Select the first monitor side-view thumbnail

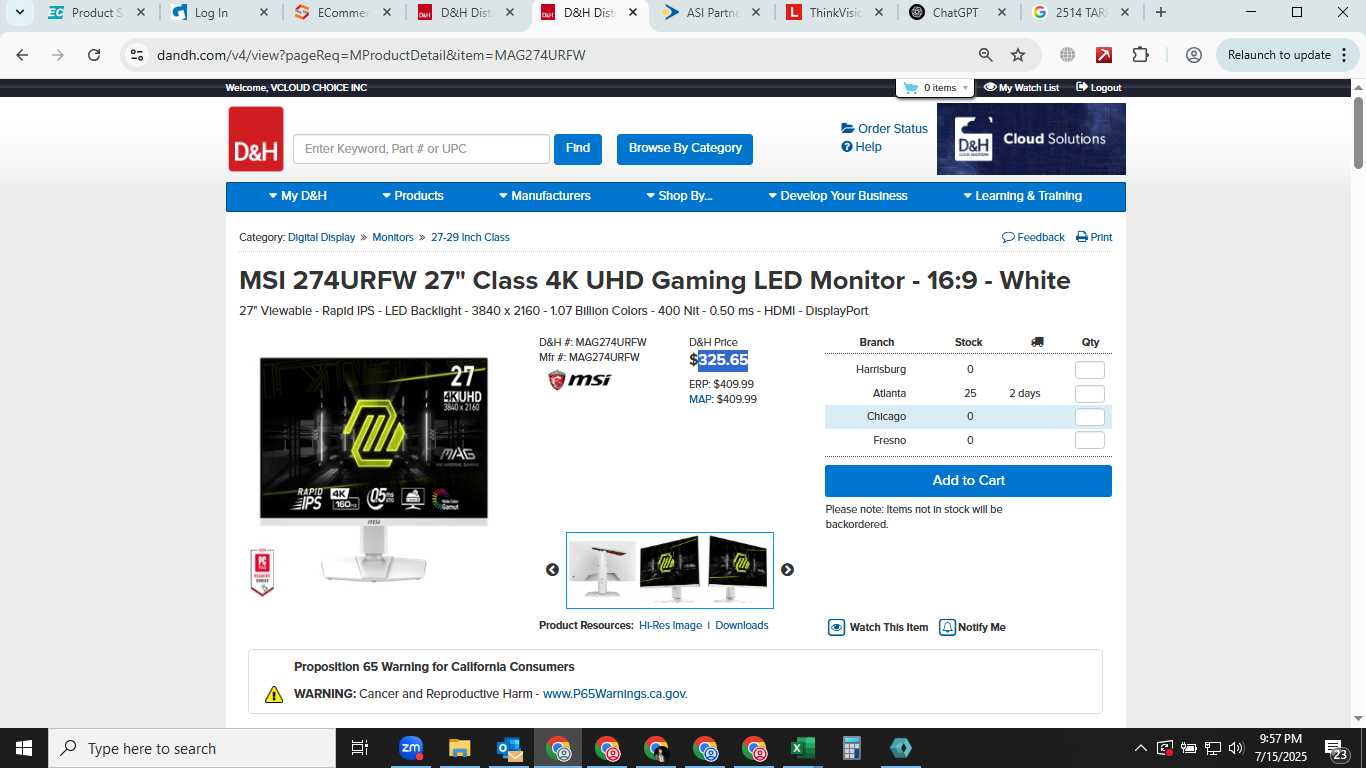[x=602, y=570]
